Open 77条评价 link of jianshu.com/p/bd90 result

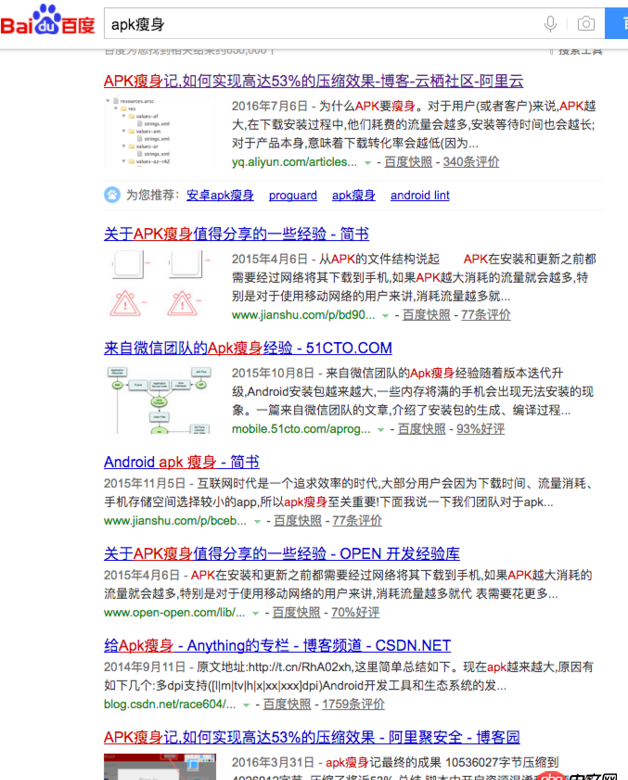pos(486,314)
